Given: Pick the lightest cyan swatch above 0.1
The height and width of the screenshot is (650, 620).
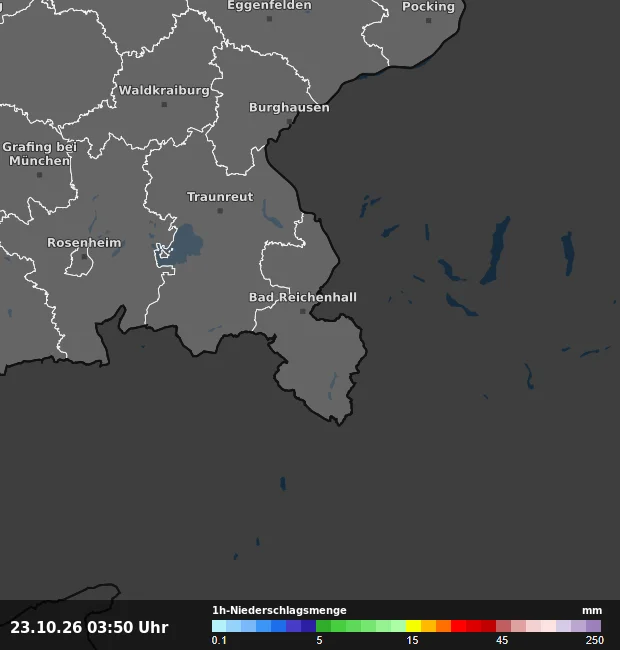Looking at the screenshot, I should [219, 626].
